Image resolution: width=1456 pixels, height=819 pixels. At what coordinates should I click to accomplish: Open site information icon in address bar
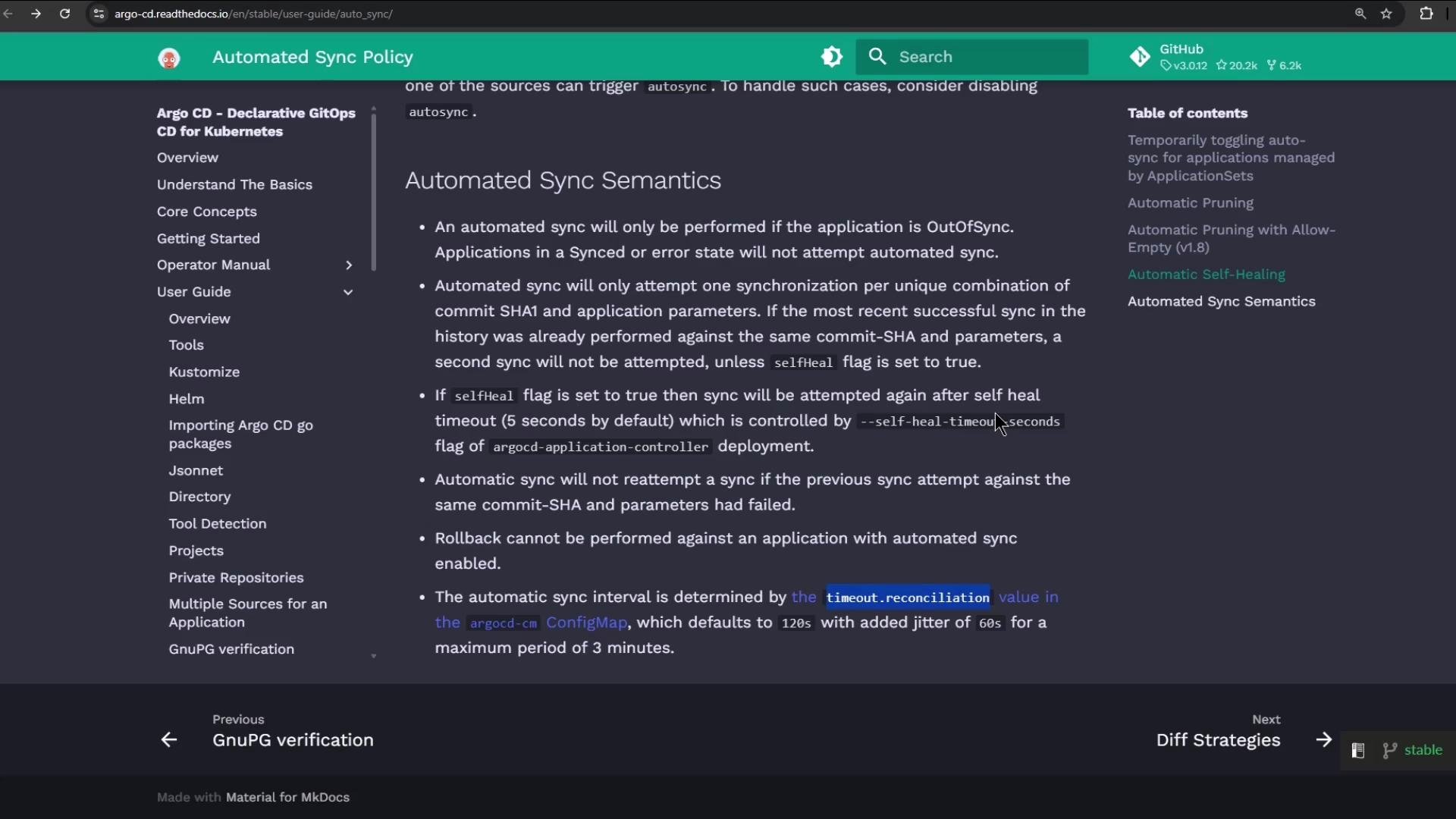(99, 14)
